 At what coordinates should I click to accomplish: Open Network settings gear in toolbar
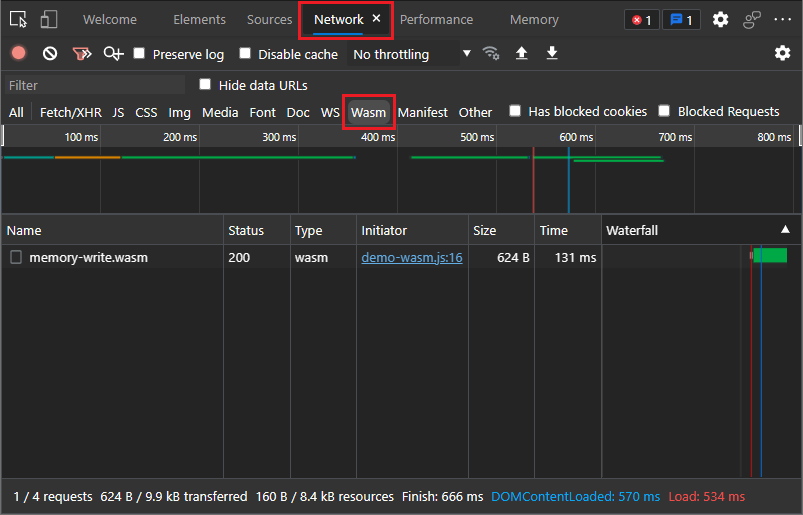[782, 53]
